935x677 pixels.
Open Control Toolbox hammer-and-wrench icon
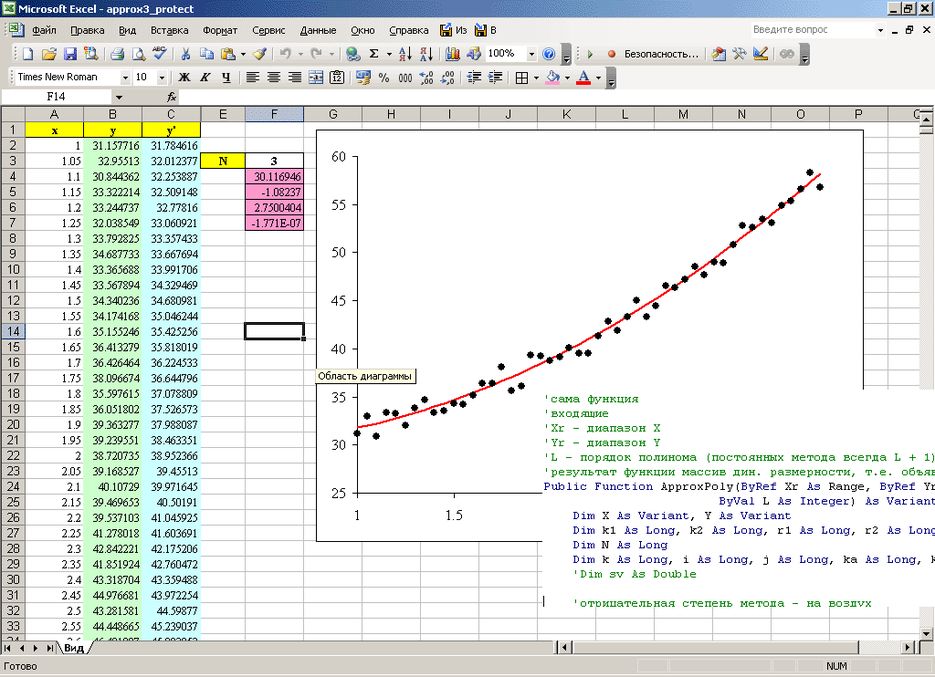point(739,54)
